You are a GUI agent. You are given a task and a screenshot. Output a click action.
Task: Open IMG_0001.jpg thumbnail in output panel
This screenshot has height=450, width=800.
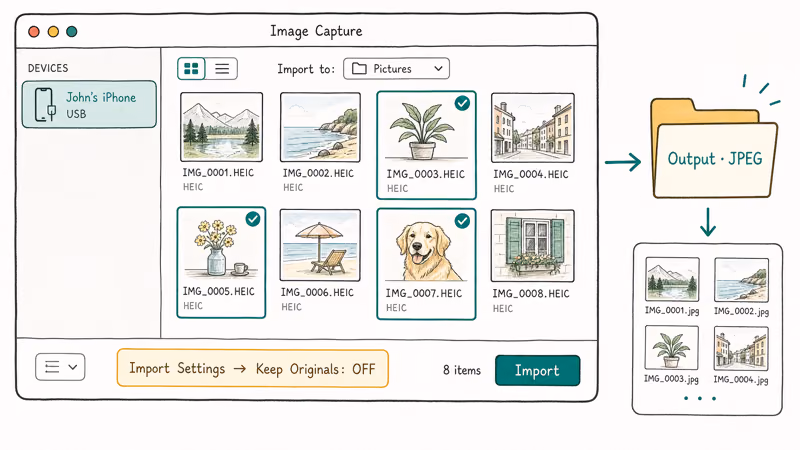672,280
